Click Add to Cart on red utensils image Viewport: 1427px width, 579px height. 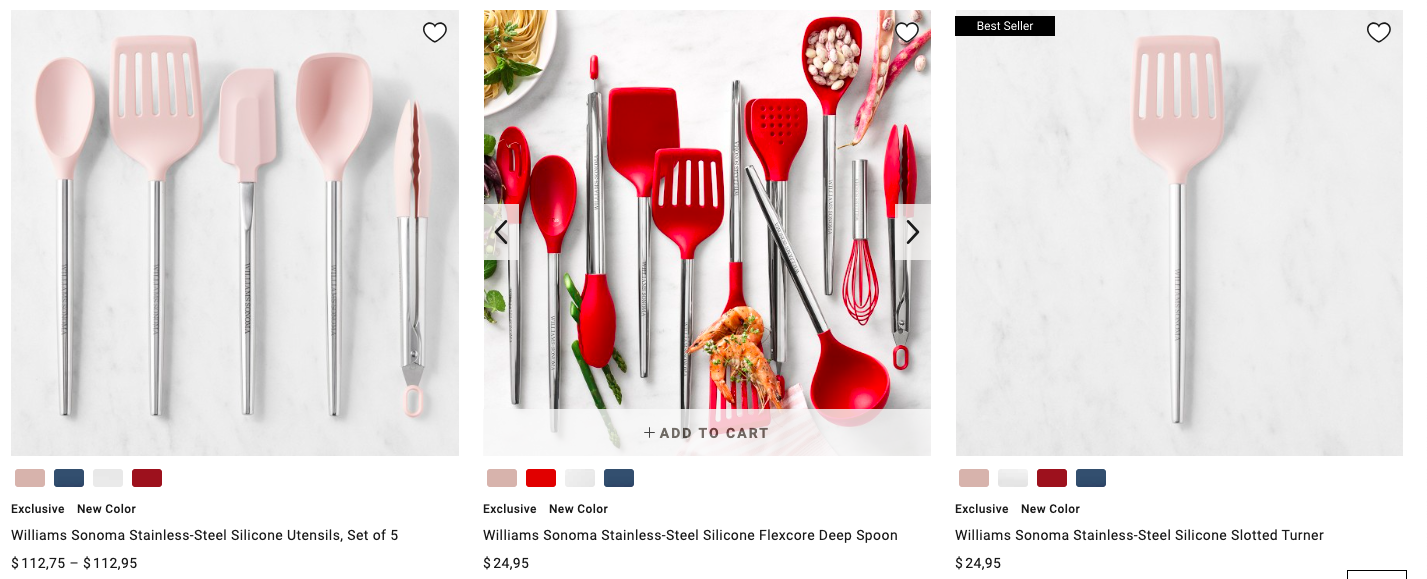click(707, 433)
